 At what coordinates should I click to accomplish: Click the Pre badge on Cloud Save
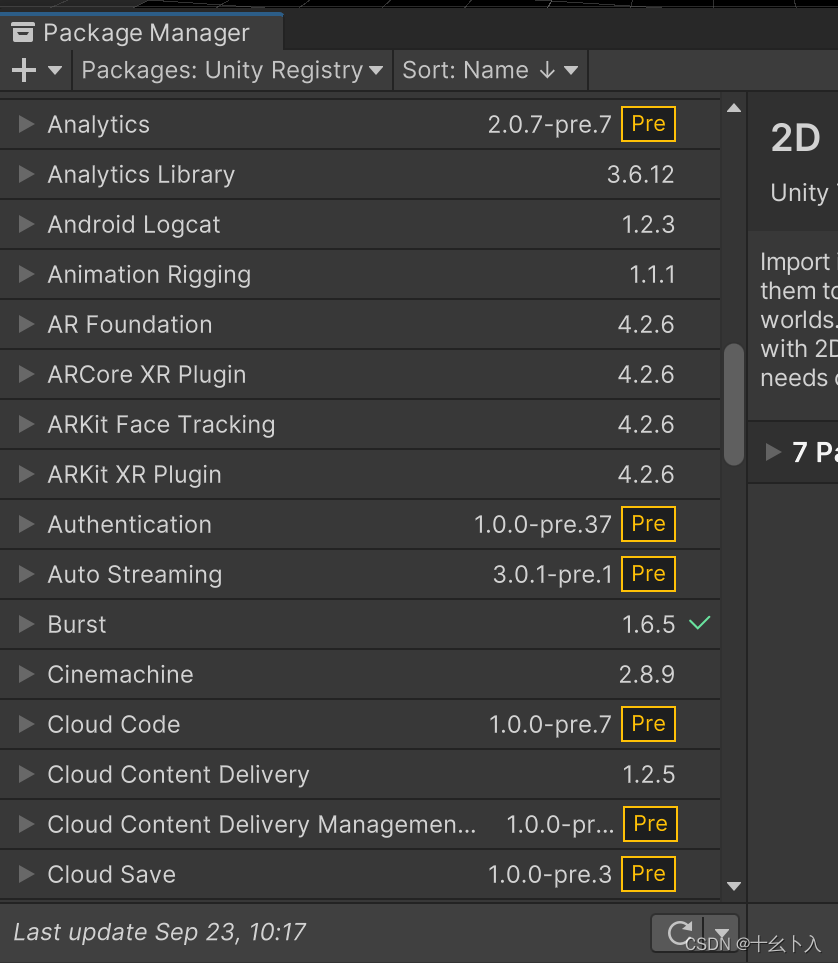click(x=648, y=874)
